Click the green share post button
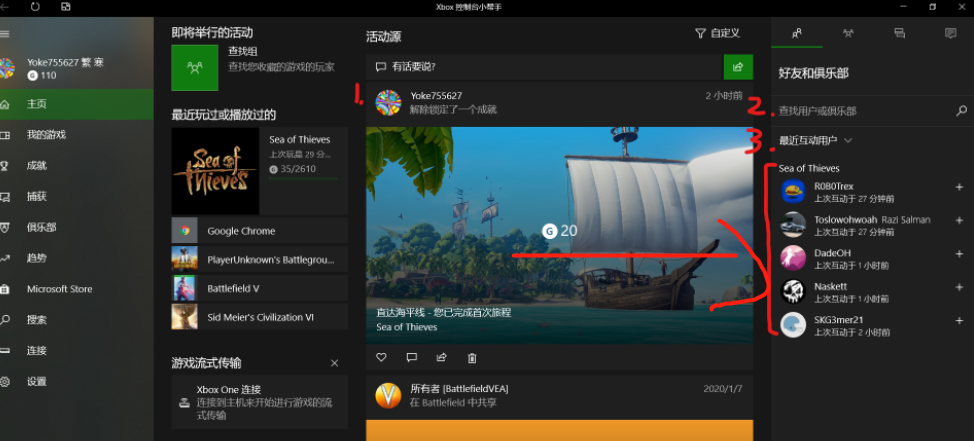 click(x=739, y=67)
